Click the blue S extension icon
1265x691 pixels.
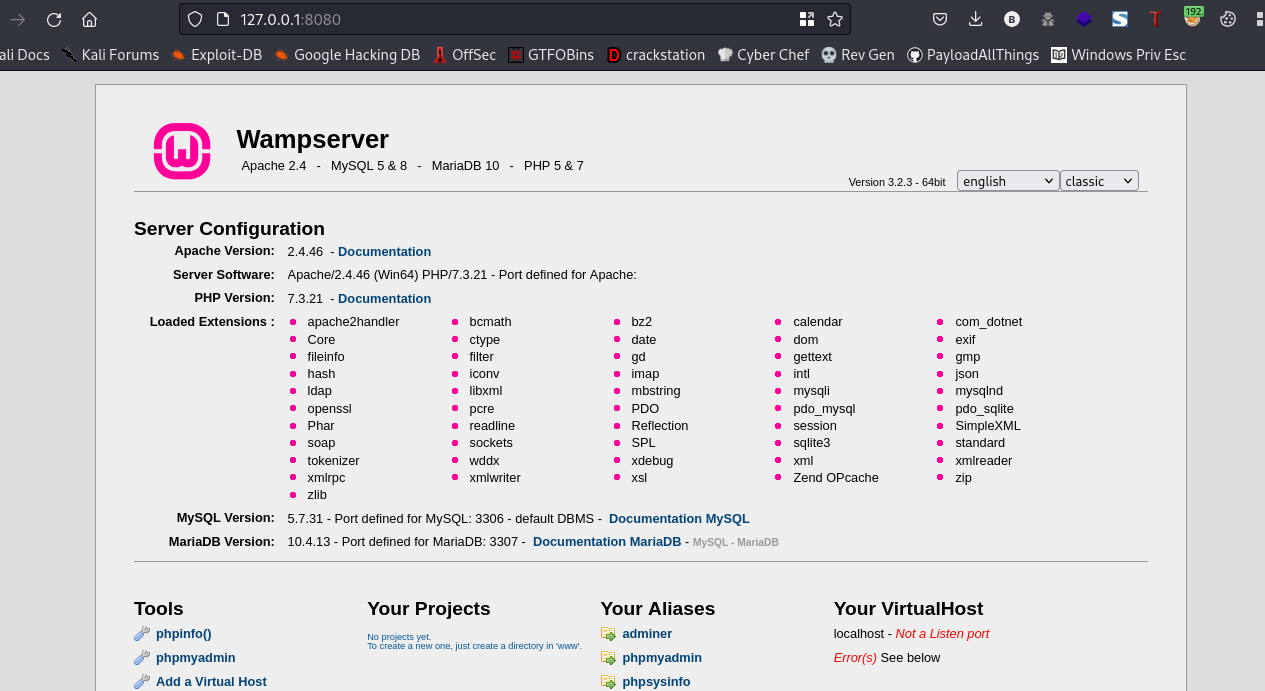[x=1120, y=19]
